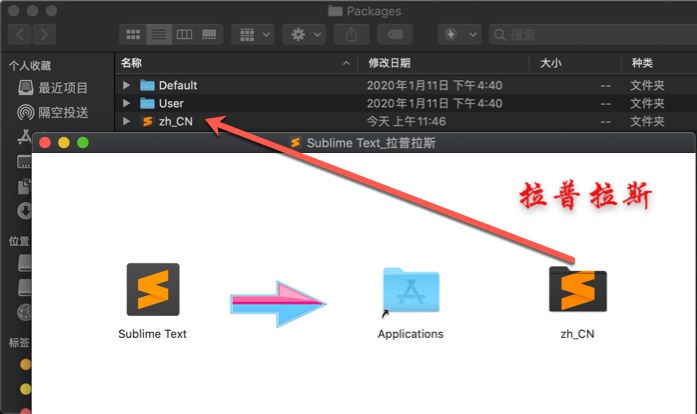Sort by the 大小 column header
The height and width of the screenshot is (414, 697).
point(551,63)
